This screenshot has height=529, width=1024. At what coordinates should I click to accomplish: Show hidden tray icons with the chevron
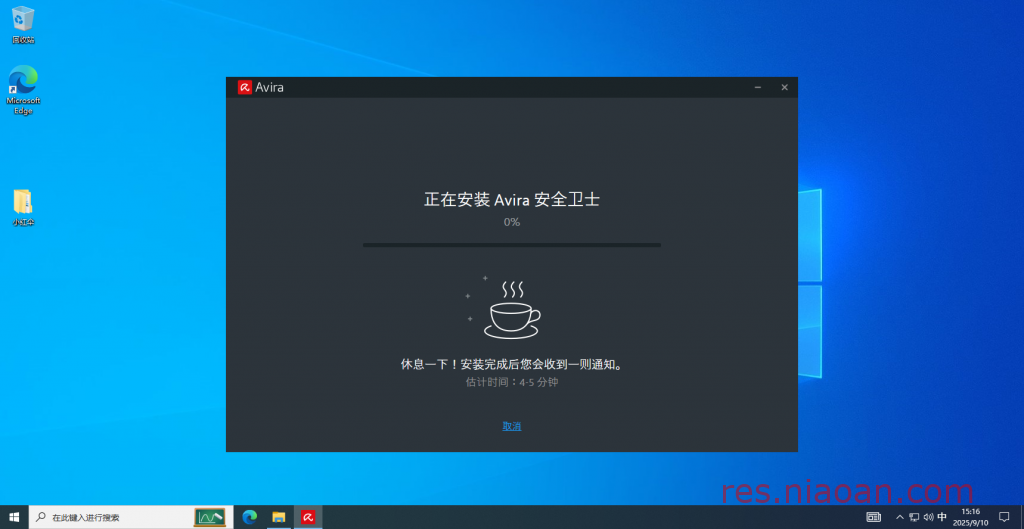[x=900, y=517]
